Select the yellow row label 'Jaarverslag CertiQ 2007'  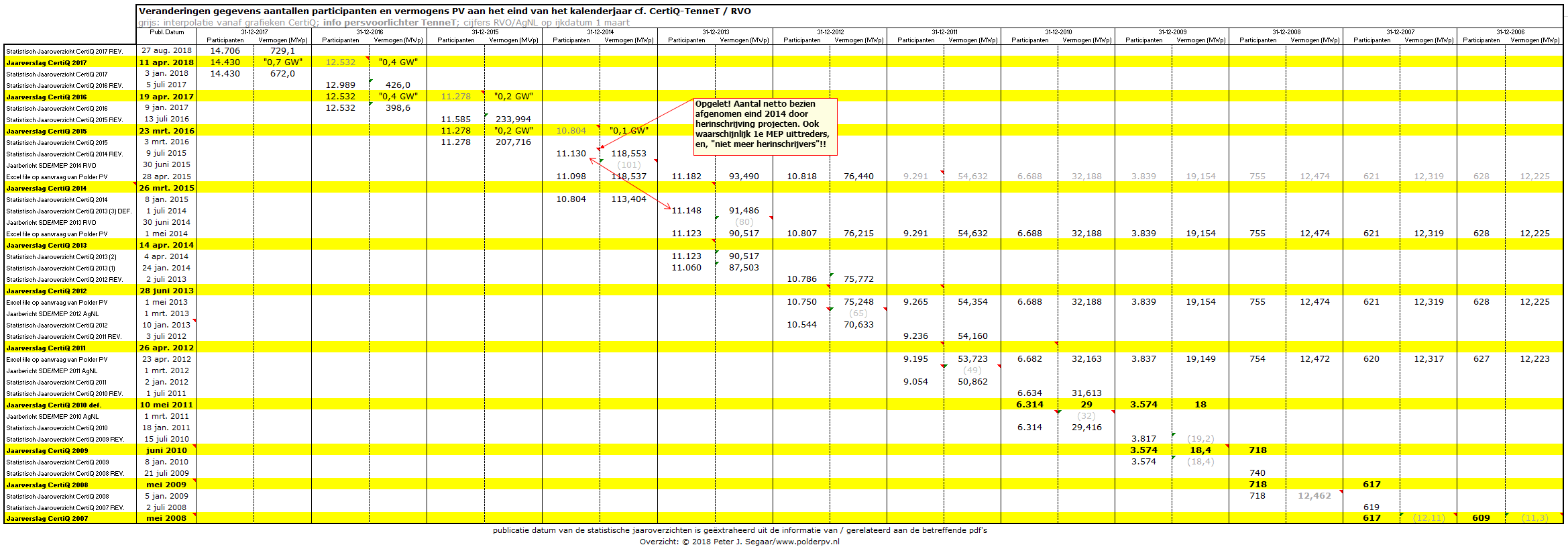(47, 519)
